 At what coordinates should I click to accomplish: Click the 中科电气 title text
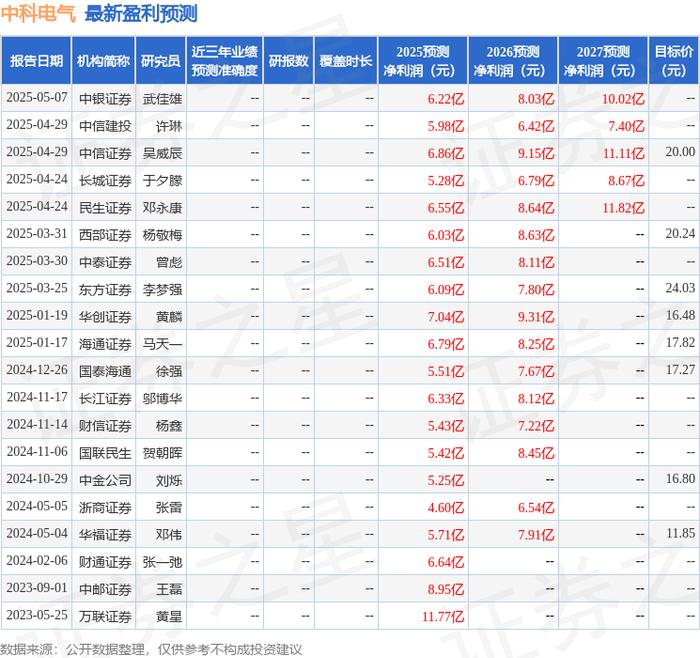pyautogui.click(x=38, y=13)
